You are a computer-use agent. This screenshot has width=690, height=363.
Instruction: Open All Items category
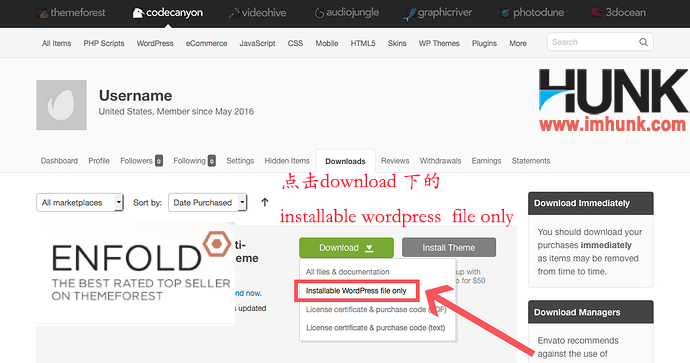56,43
